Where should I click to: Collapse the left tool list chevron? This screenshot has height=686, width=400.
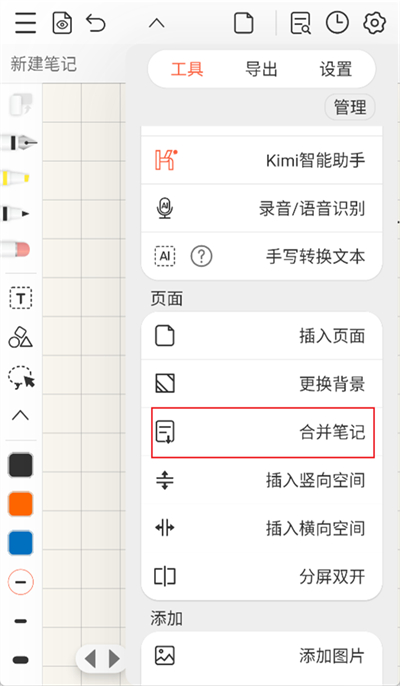[x=20, y=415]
